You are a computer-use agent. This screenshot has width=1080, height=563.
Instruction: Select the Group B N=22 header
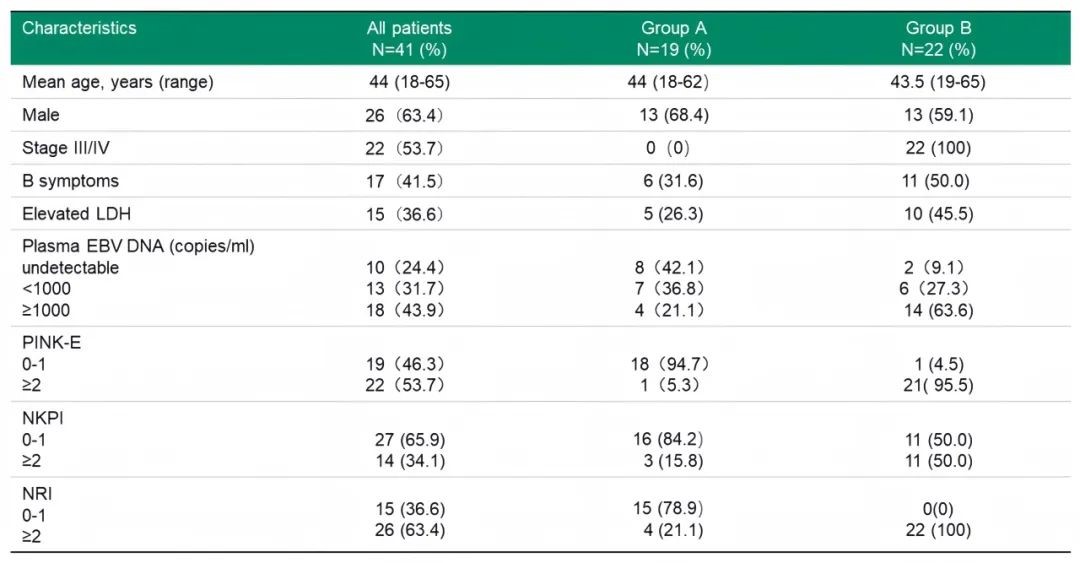pos(938,38)
